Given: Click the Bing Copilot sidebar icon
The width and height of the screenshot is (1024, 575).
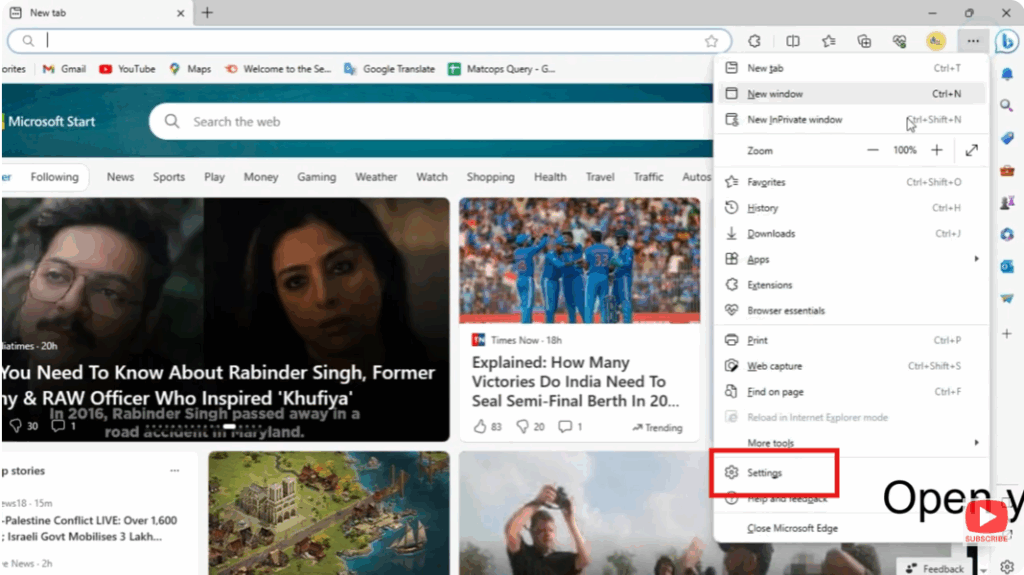Looking at the screenshot, I should [1006, 41].
